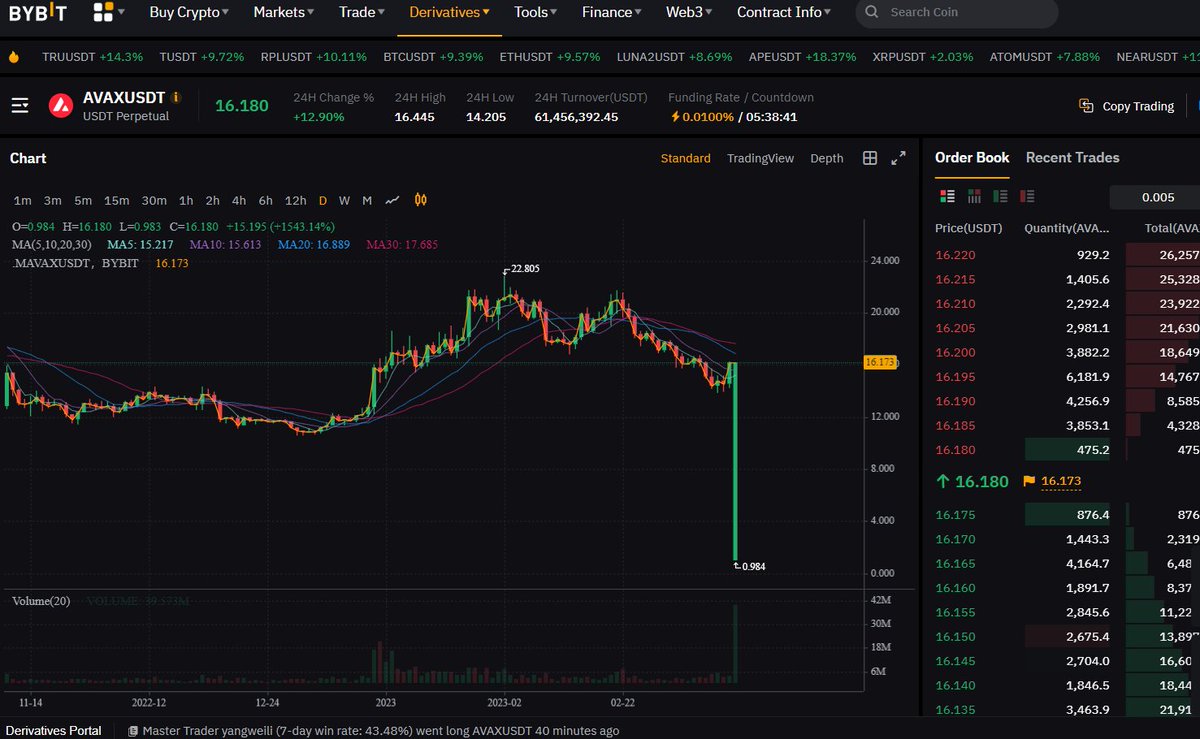
Task: Select the TradingView chart tab
Action: [760, 158]
